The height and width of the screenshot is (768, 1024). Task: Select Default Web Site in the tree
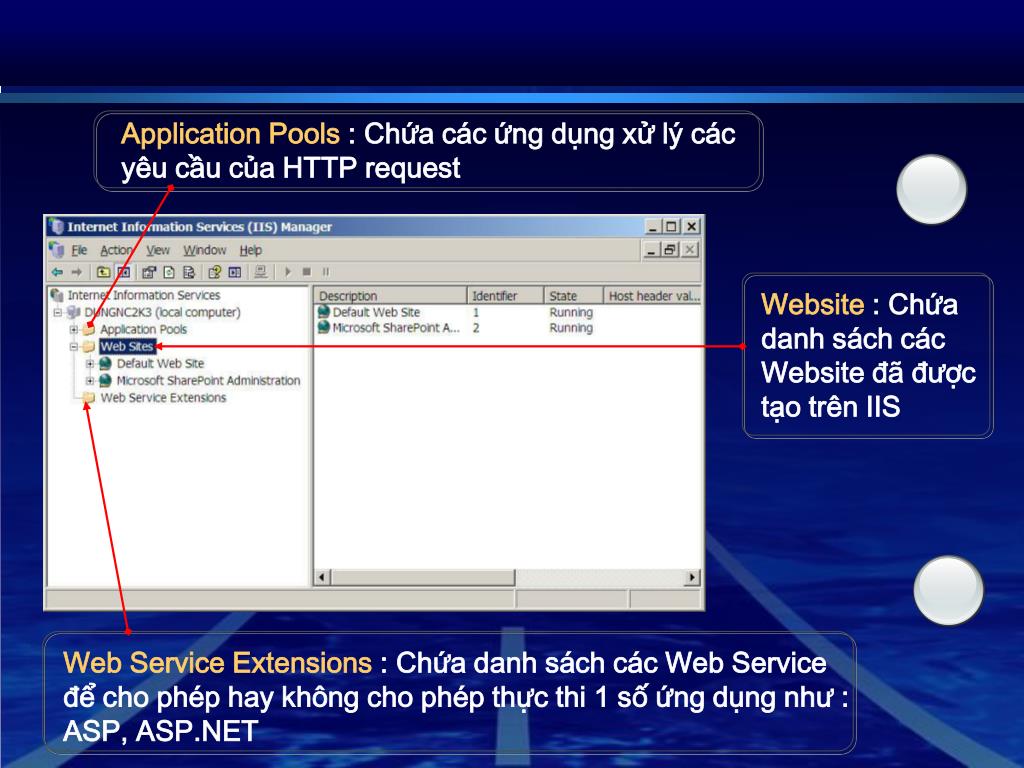[160, 363]
